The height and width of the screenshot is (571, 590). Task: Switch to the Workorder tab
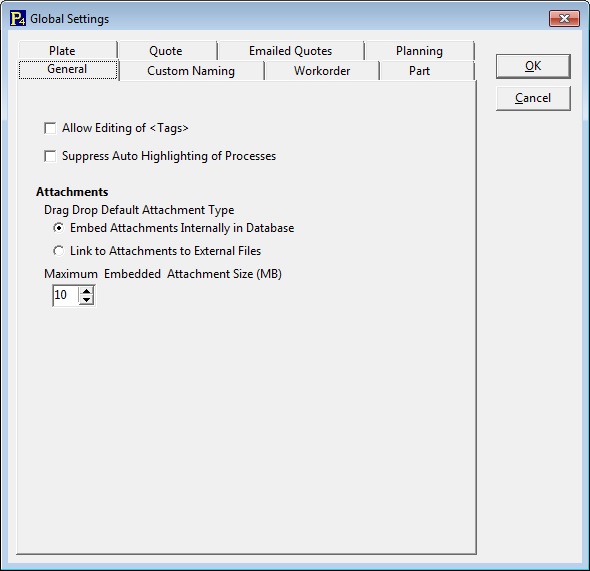(322, 71)
